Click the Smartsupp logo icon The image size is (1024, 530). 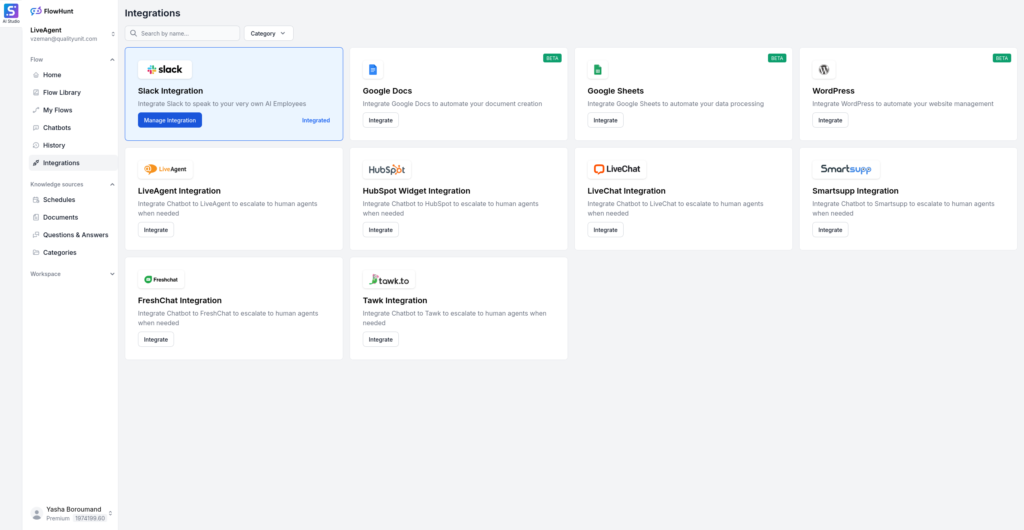(846, 169)
